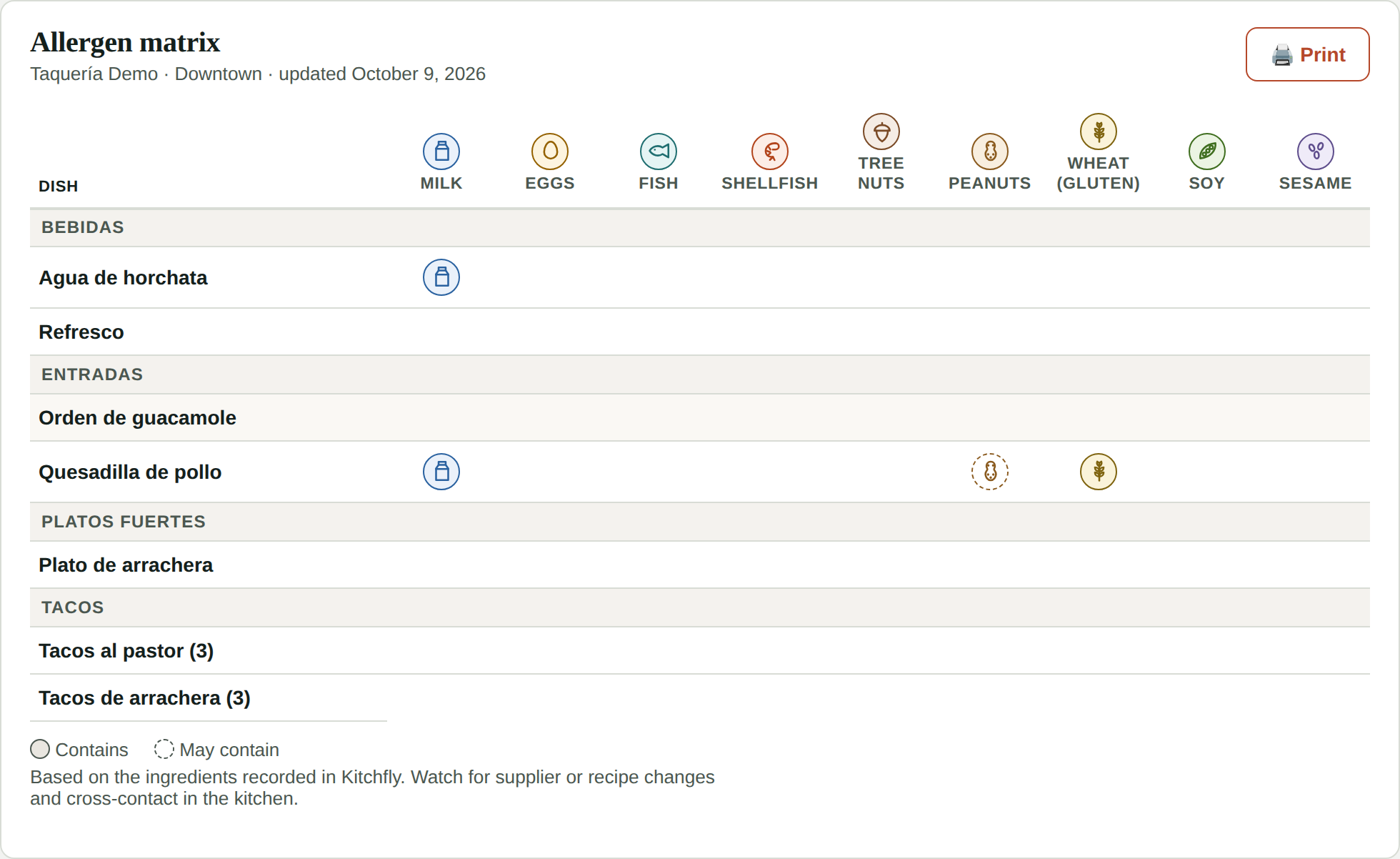The width and height of the screenshot is (1400, 859).
Task: Click the Kitchfly ingredients disclaimer text
Action: coord(372,788)
